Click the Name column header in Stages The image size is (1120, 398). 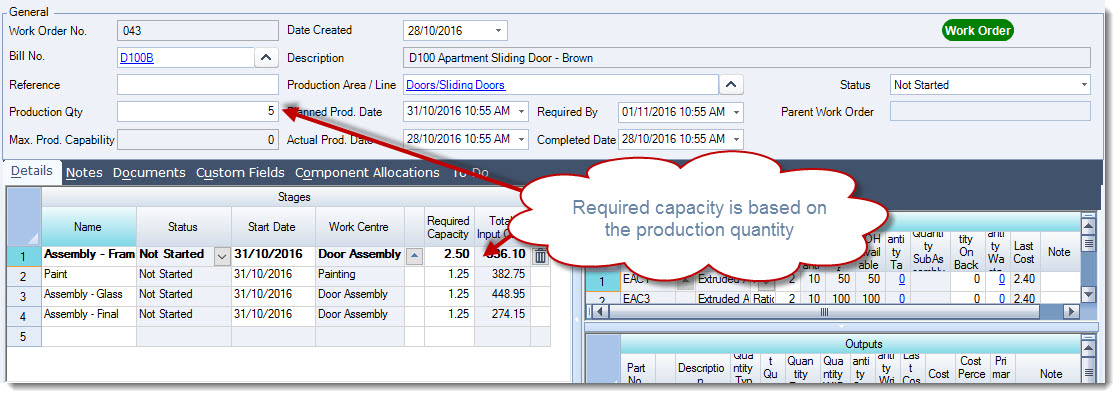[89, 227]
